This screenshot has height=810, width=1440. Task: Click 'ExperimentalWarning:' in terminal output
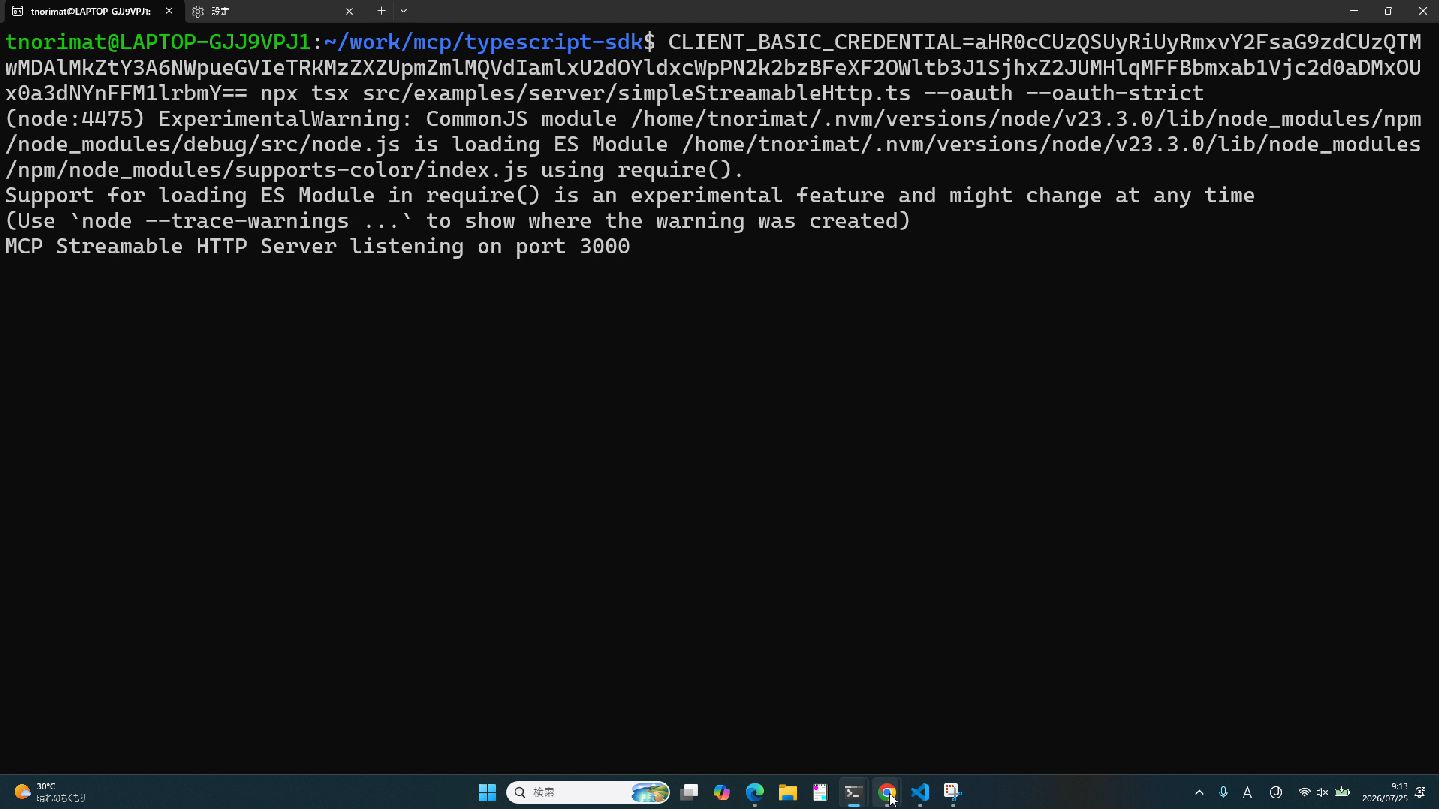pos(286,119)
